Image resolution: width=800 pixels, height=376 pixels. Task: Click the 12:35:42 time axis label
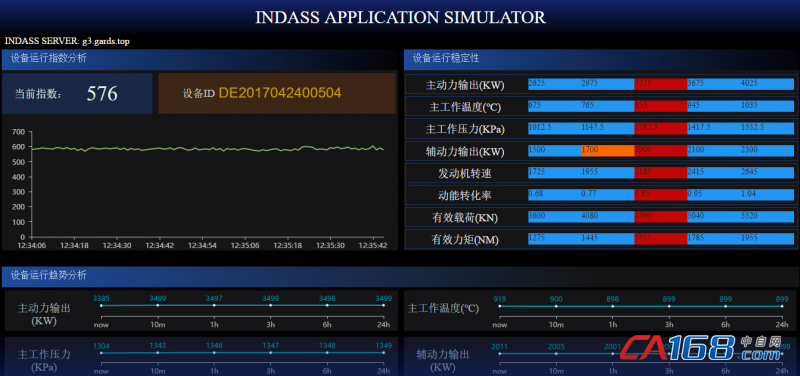click(x=373, y=245)
